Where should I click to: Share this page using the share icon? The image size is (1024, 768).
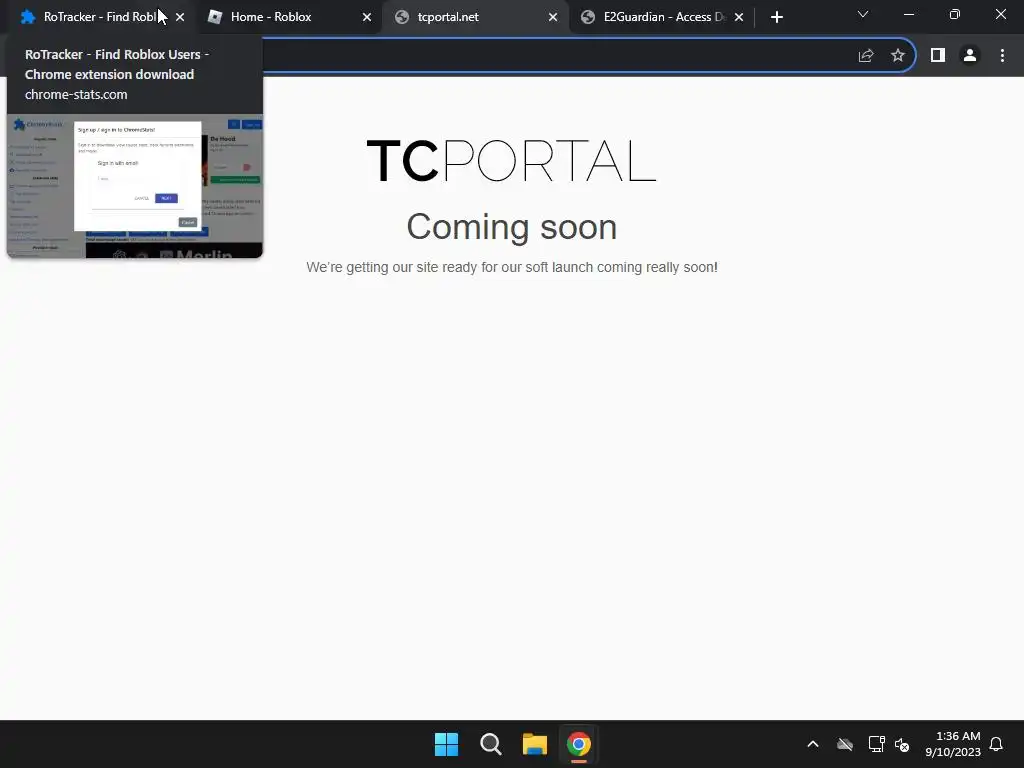click(866, 56)
